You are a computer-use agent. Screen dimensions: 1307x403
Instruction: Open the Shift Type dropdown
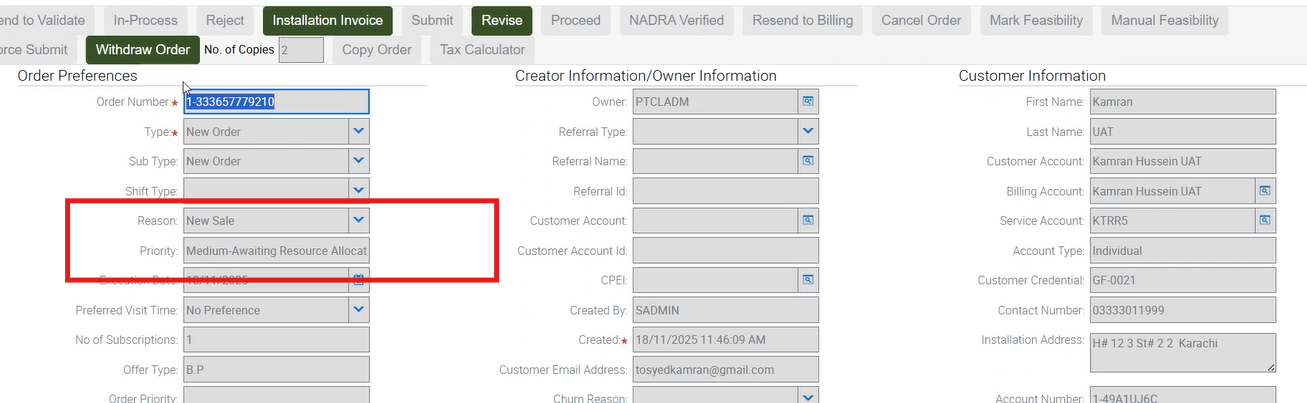pyautogui.click(x=359, y=190)
